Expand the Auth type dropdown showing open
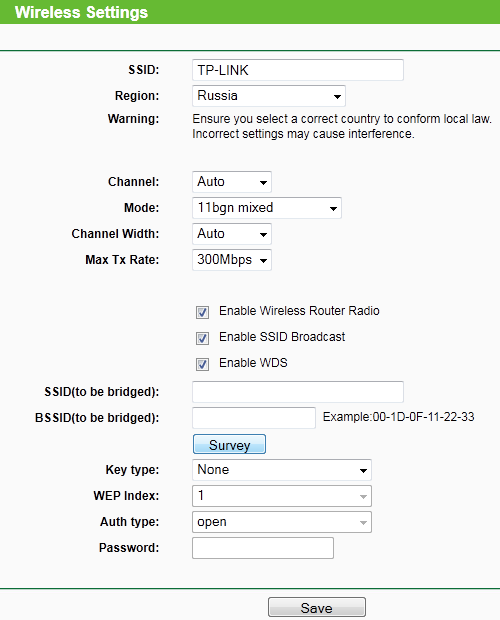 point(282,522)
